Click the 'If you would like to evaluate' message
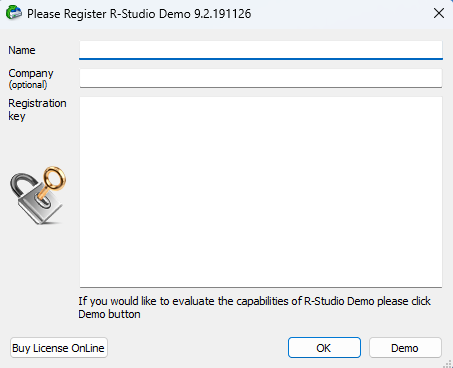The image size is (453, 368). click(254, 307)
